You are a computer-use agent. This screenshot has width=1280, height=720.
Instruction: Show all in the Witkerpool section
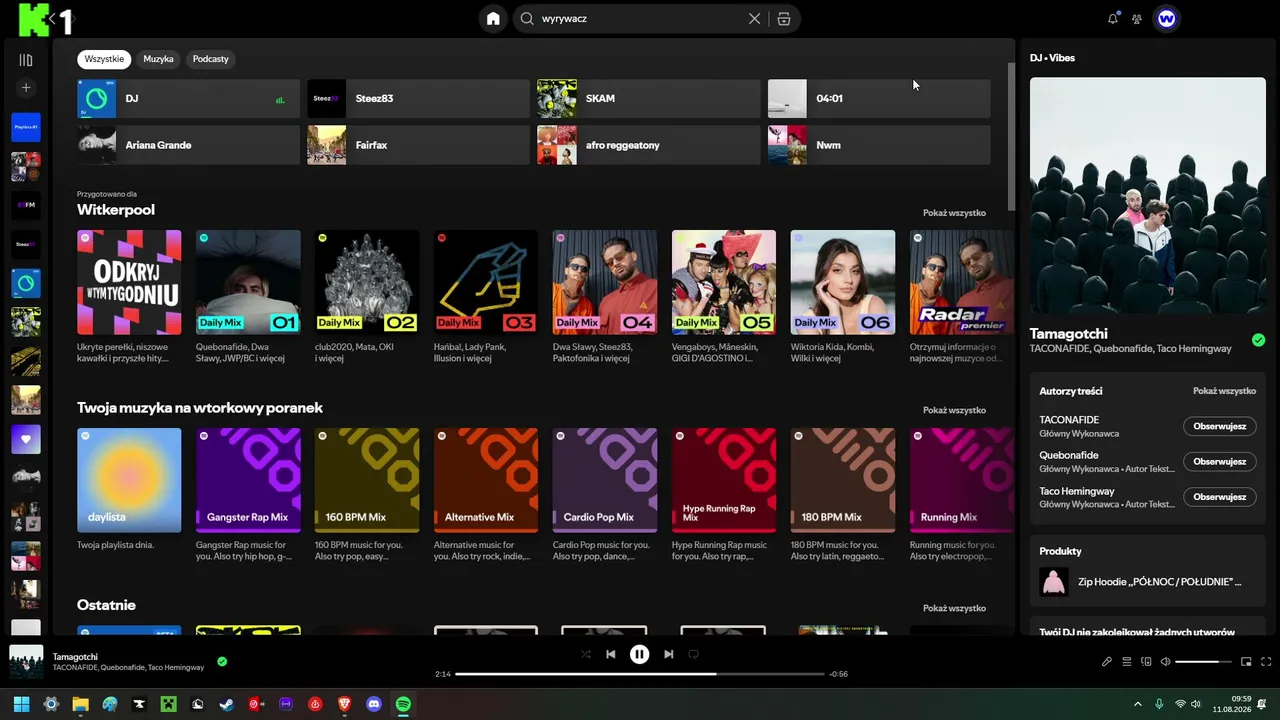954,213
